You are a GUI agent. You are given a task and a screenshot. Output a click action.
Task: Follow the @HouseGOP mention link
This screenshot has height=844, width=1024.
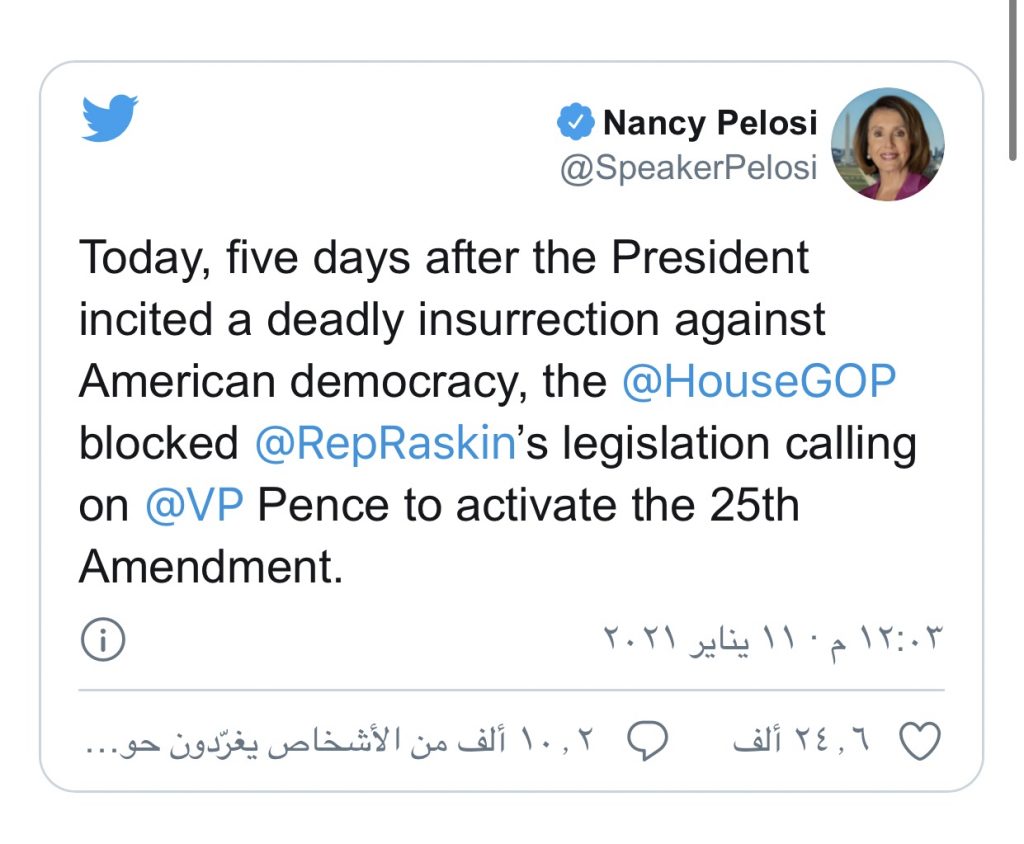(758, 381)
